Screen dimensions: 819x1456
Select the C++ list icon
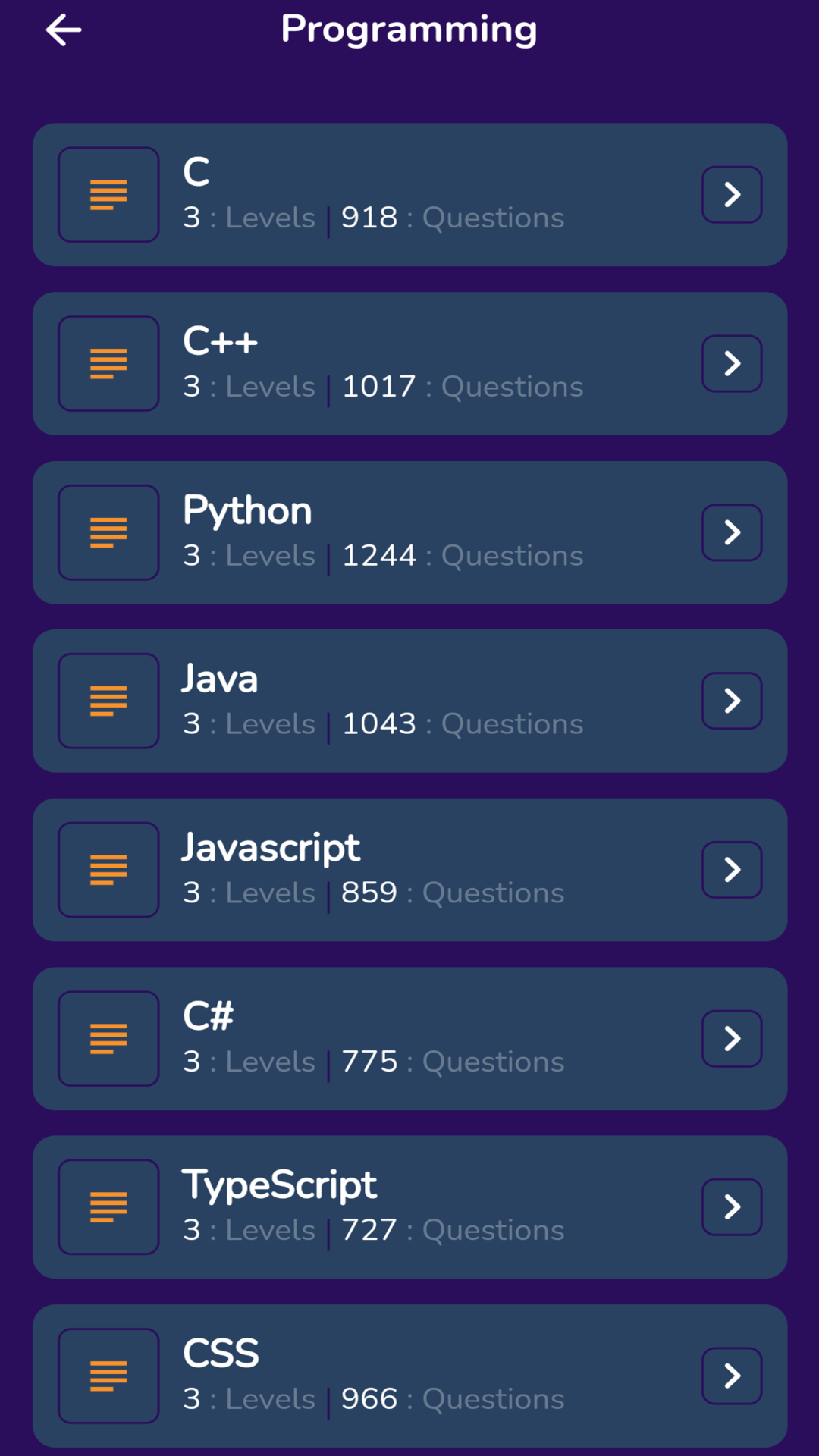point(108,363)
